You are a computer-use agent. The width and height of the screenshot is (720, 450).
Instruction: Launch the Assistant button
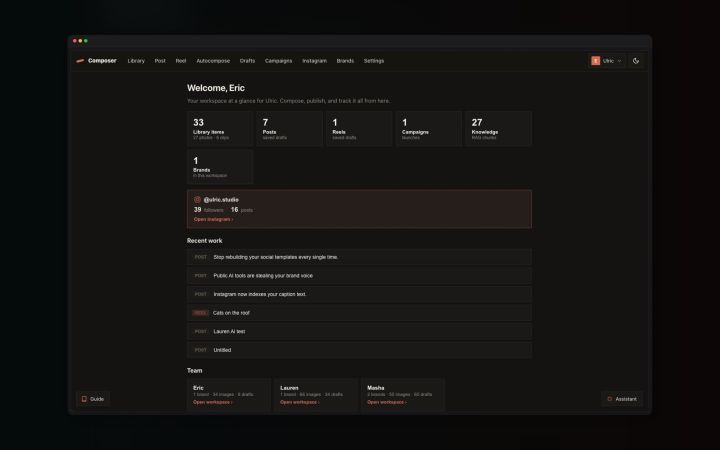(x=622, y=399)
